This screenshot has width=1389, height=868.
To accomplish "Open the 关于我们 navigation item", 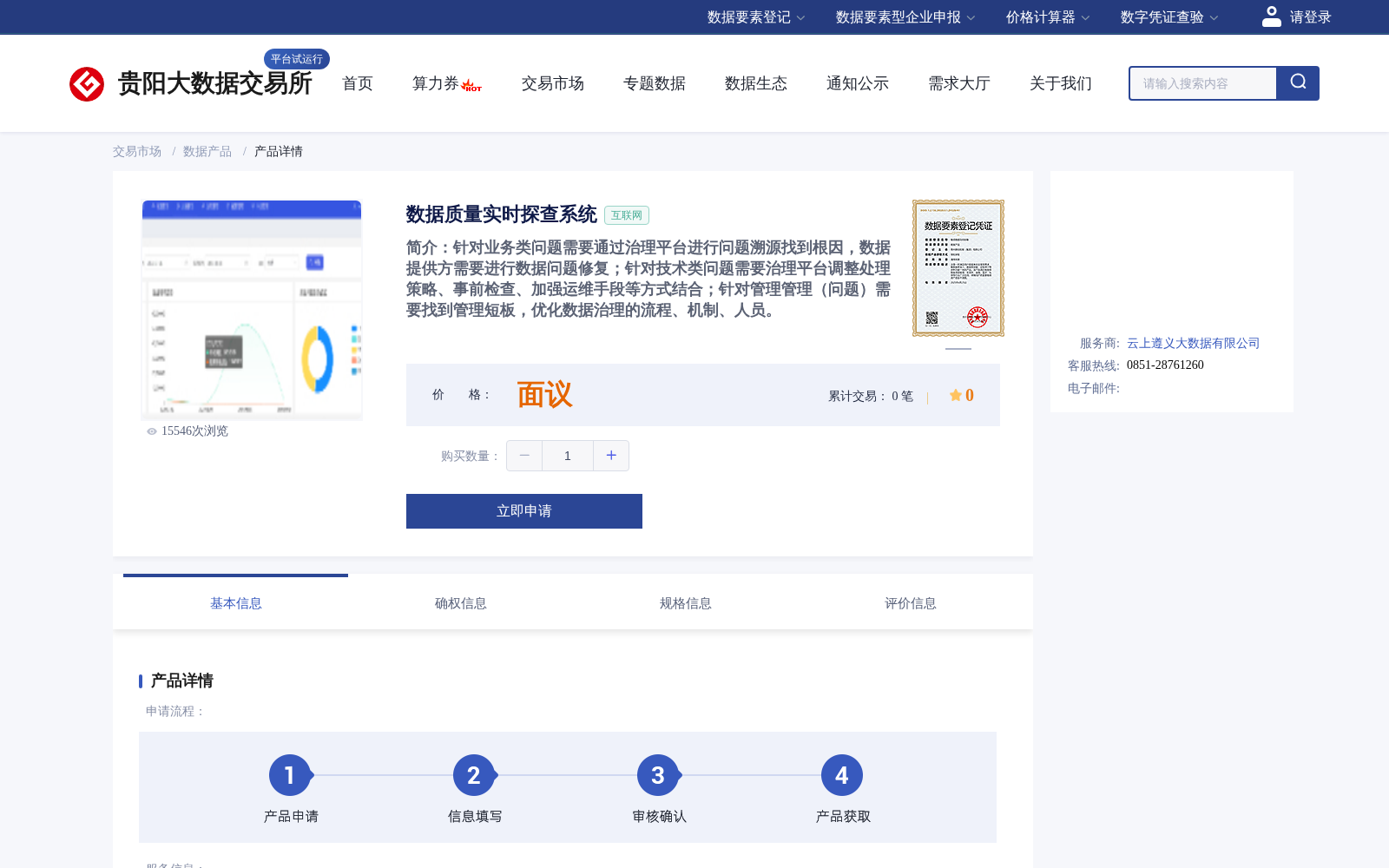I will 1061,83.
